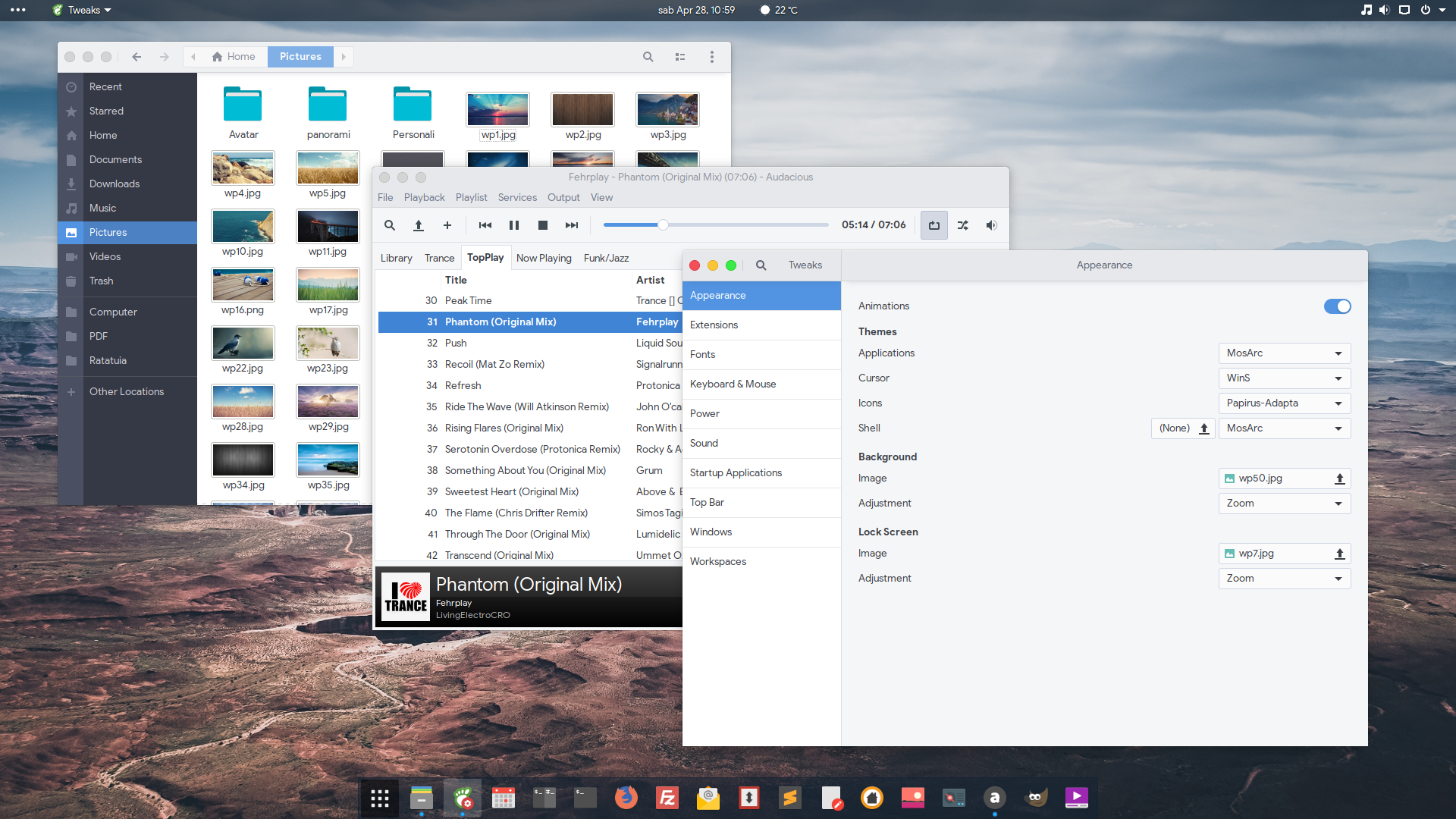1456x819 pixels.
Task: Open the panorami folder
Action: click(328, 105)
